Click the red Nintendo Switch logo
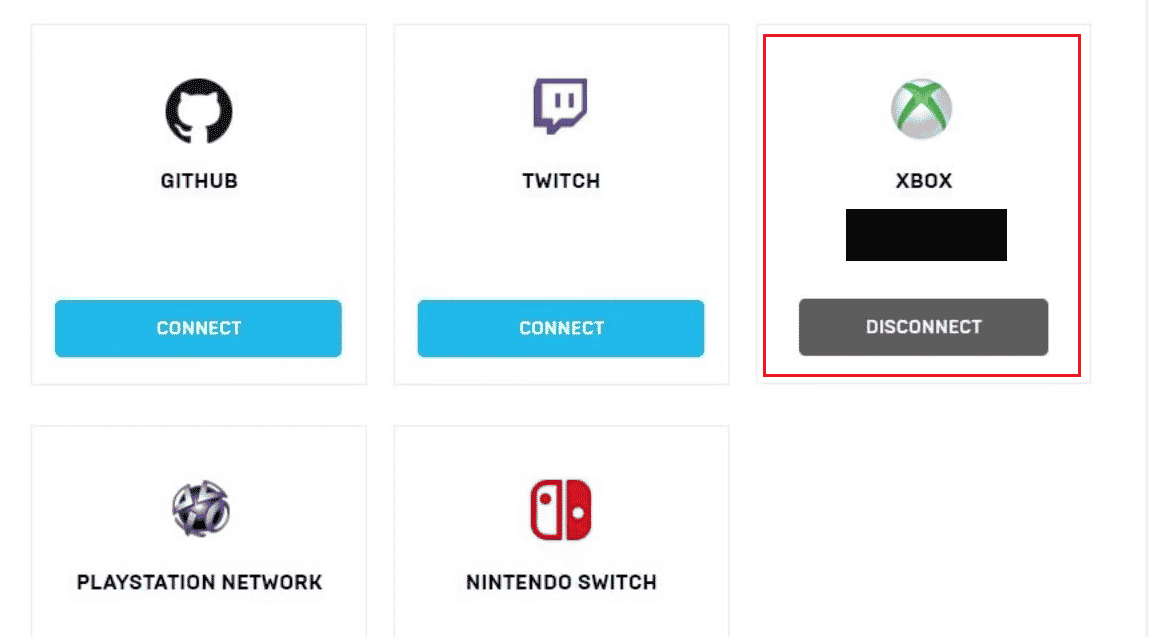Image resolution: width=1149 pixels, height=637 pixels. (x=560, y=509)
